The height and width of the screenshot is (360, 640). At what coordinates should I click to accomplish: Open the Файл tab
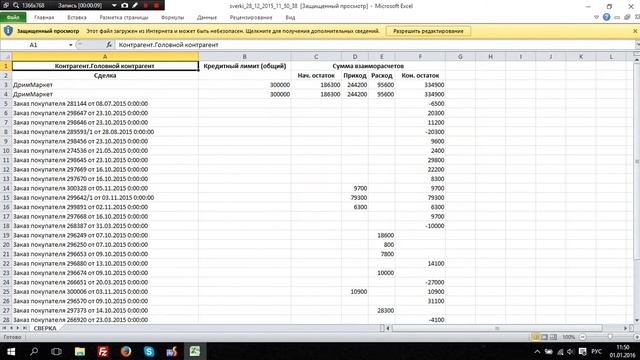pos(13,18)
